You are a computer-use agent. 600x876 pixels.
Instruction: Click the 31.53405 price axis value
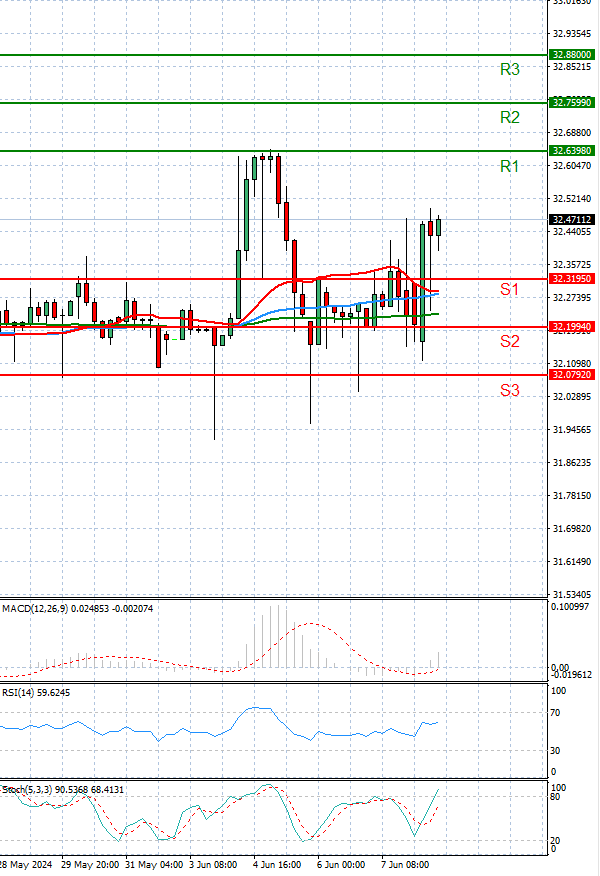click(x=572, y=594)
